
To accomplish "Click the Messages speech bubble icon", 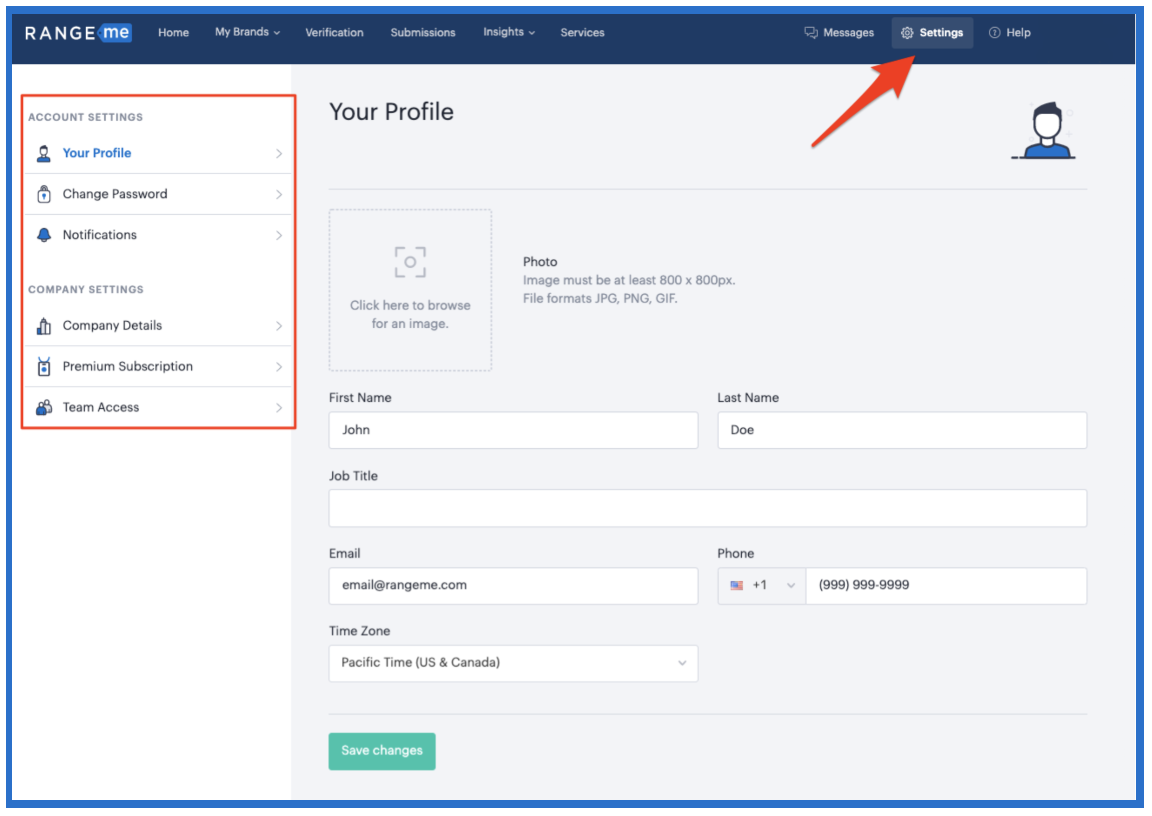I will point(811,32).
